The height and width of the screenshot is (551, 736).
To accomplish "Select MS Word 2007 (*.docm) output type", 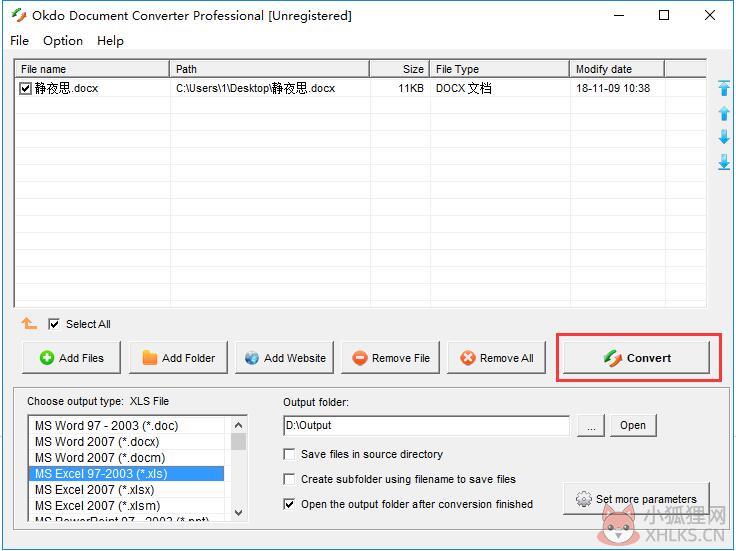I will click(126, 458).
